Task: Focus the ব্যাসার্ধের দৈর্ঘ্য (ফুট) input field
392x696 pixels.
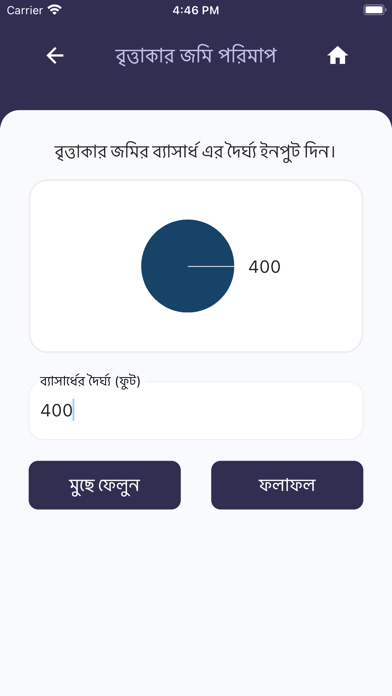Action: coord(196,411)
